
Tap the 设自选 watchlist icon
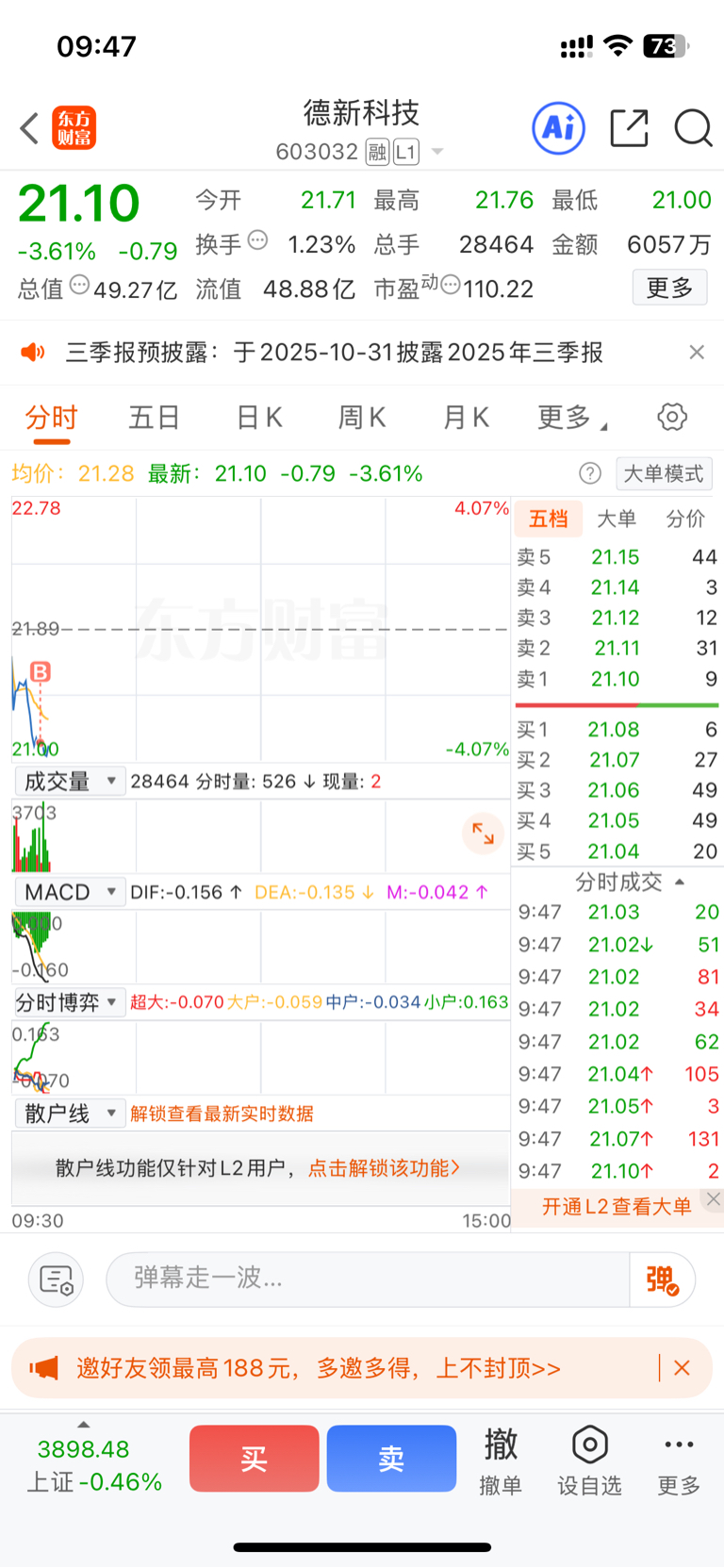point(589,1461)
